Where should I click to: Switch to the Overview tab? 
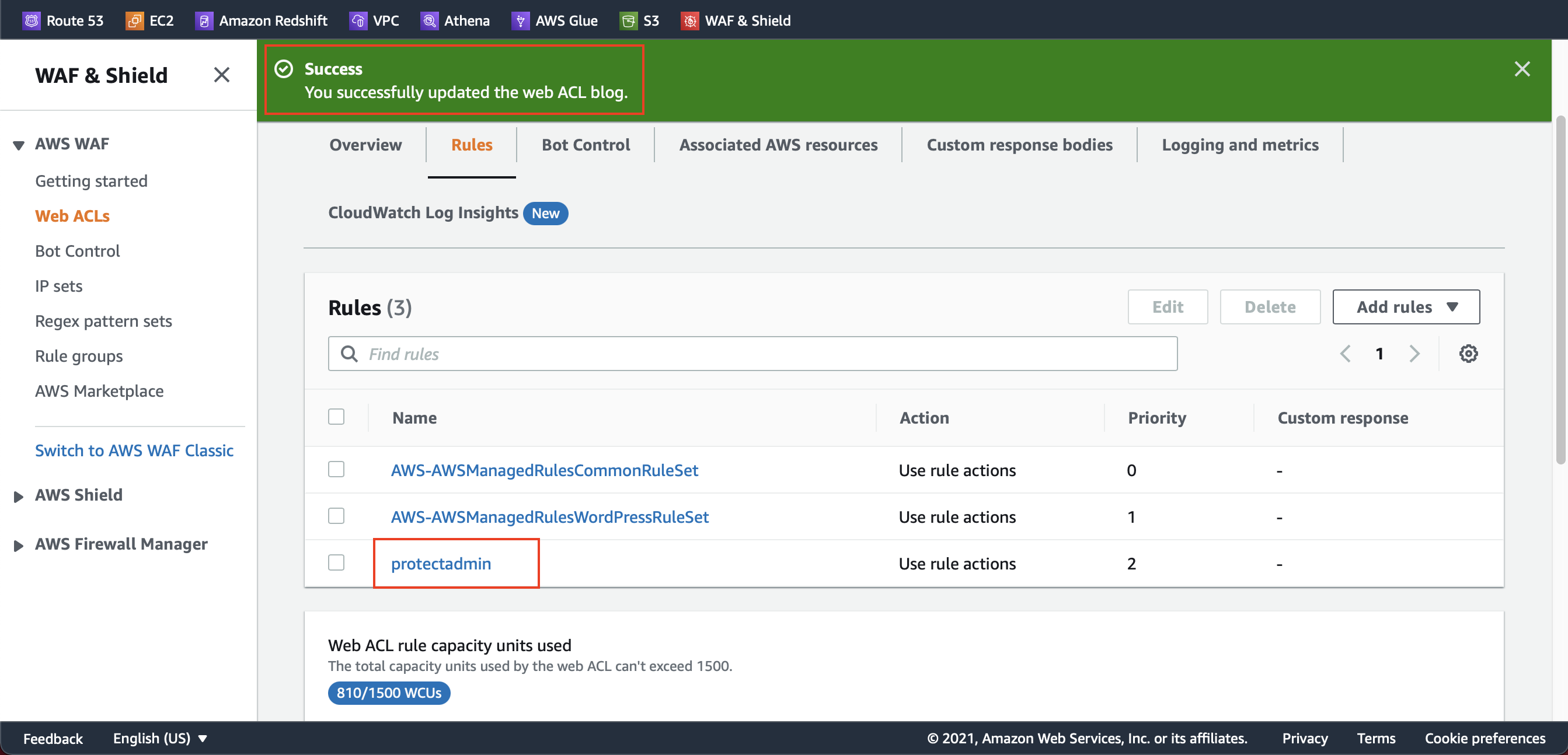[365, 145]
